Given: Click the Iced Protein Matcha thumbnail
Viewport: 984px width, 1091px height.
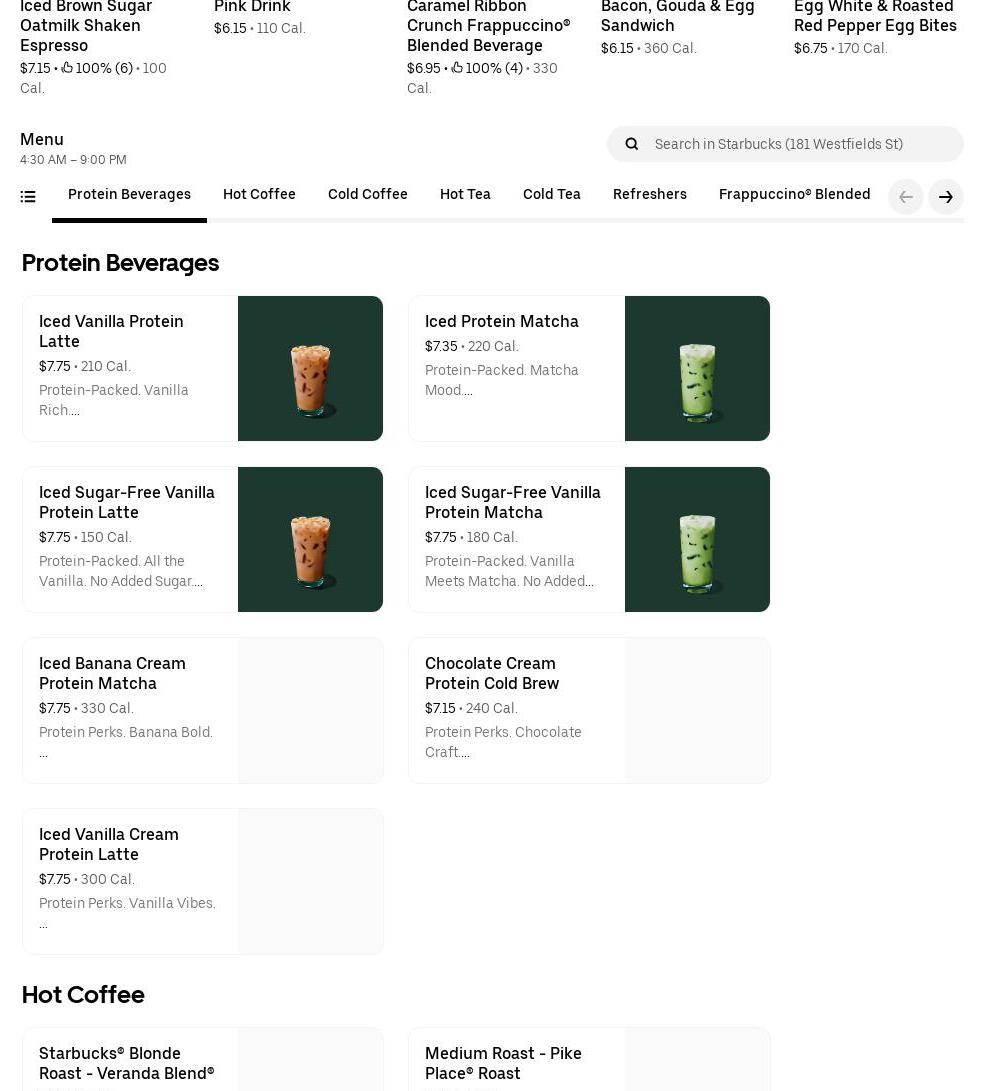Looking at the screenshot, I should point(697,368).
